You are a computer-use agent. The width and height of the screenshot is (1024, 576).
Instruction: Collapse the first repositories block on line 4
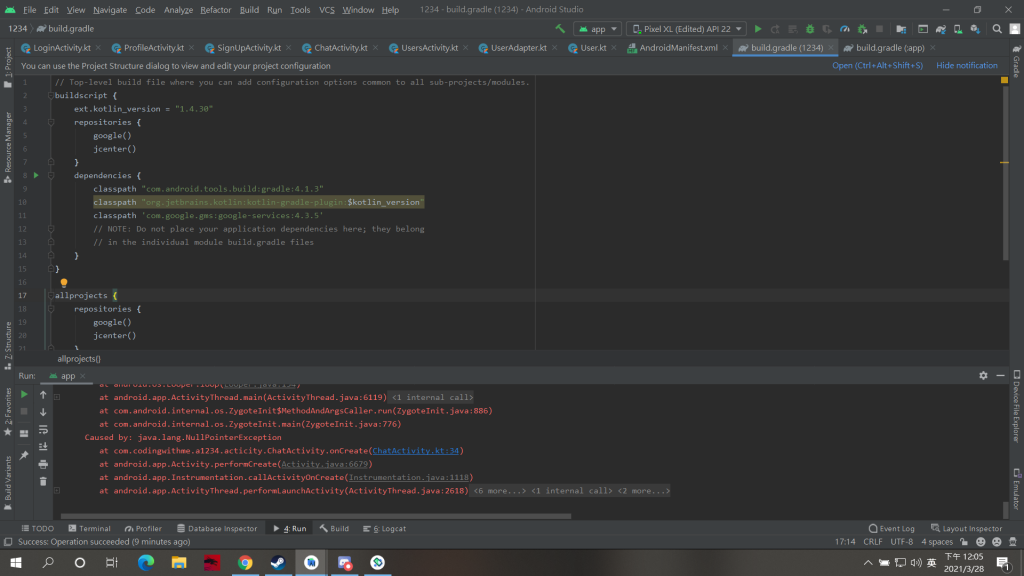51,122
